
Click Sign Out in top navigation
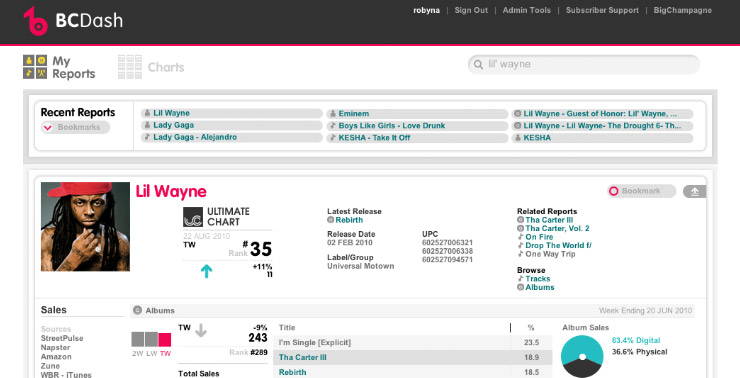pyautogui.click(x=471, y=10)
